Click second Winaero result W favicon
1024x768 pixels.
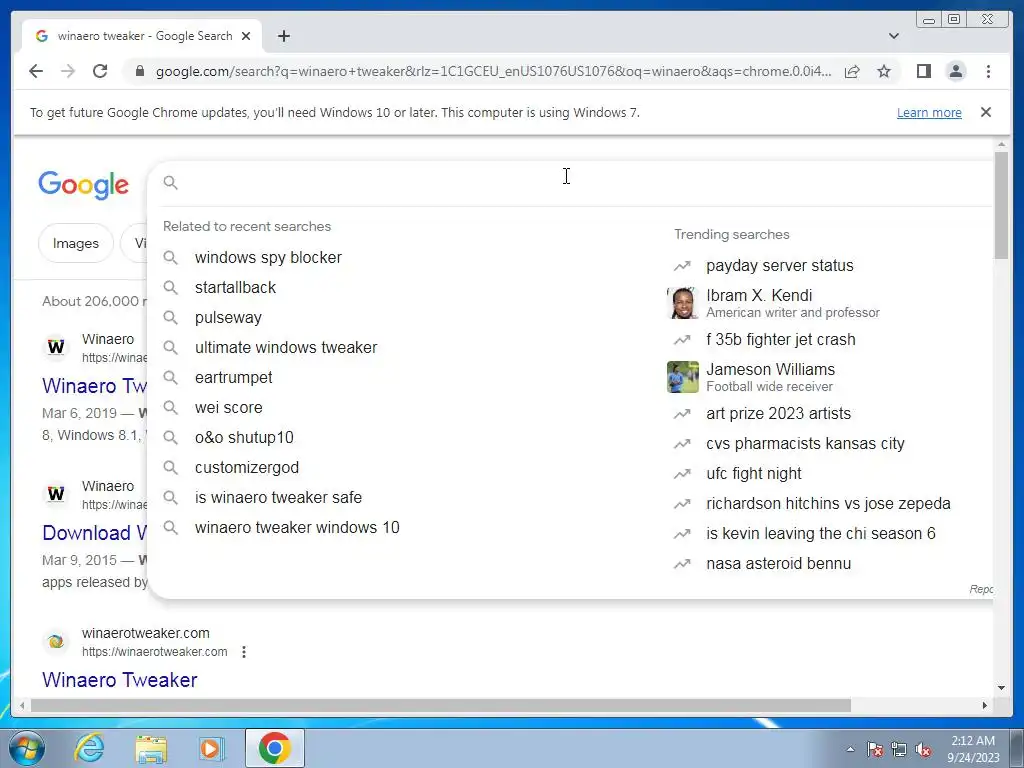tap(56, 494)
